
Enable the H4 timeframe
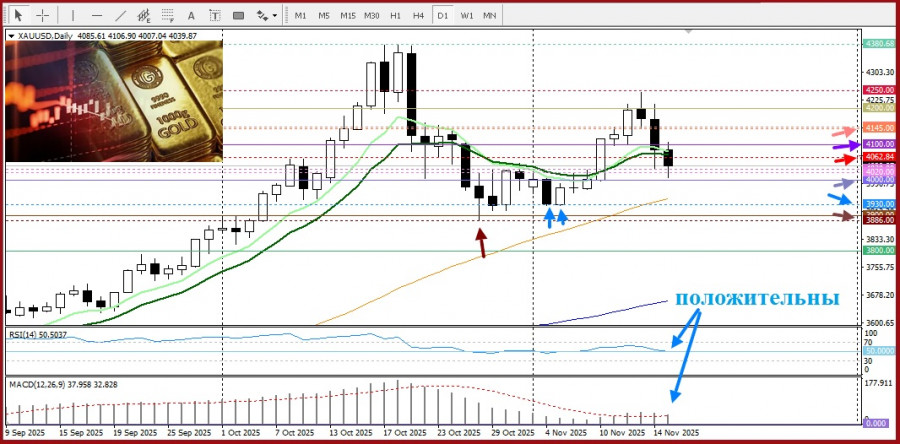click(x=418, y=16)
